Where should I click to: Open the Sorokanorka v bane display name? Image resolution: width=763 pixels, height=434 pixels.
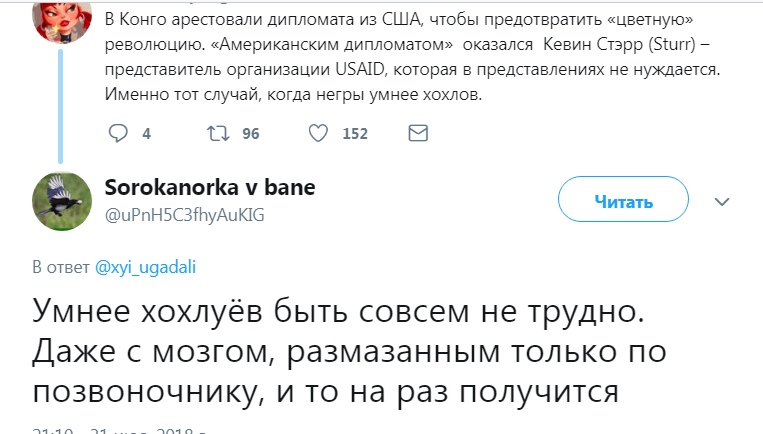[x=209, y=188]
